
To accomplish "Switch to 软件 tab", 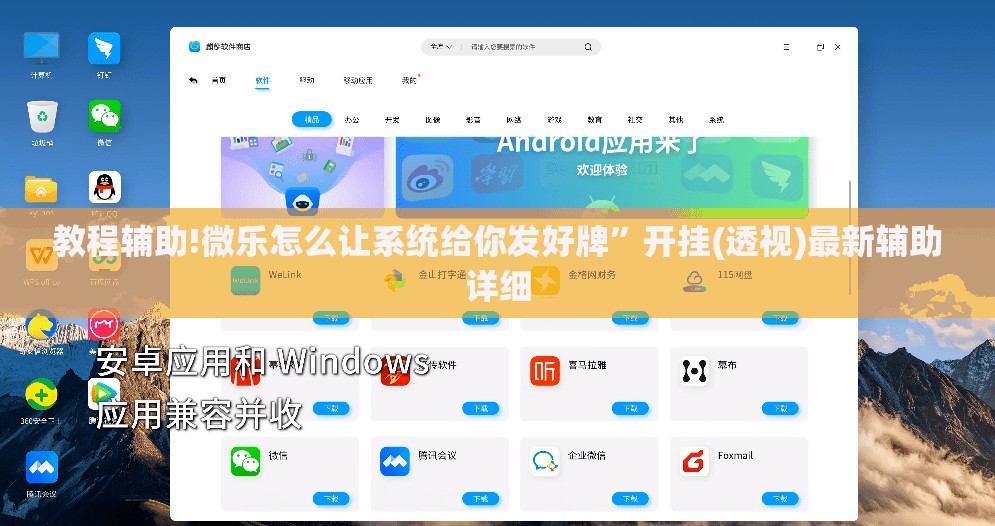I will pos(263,81).
